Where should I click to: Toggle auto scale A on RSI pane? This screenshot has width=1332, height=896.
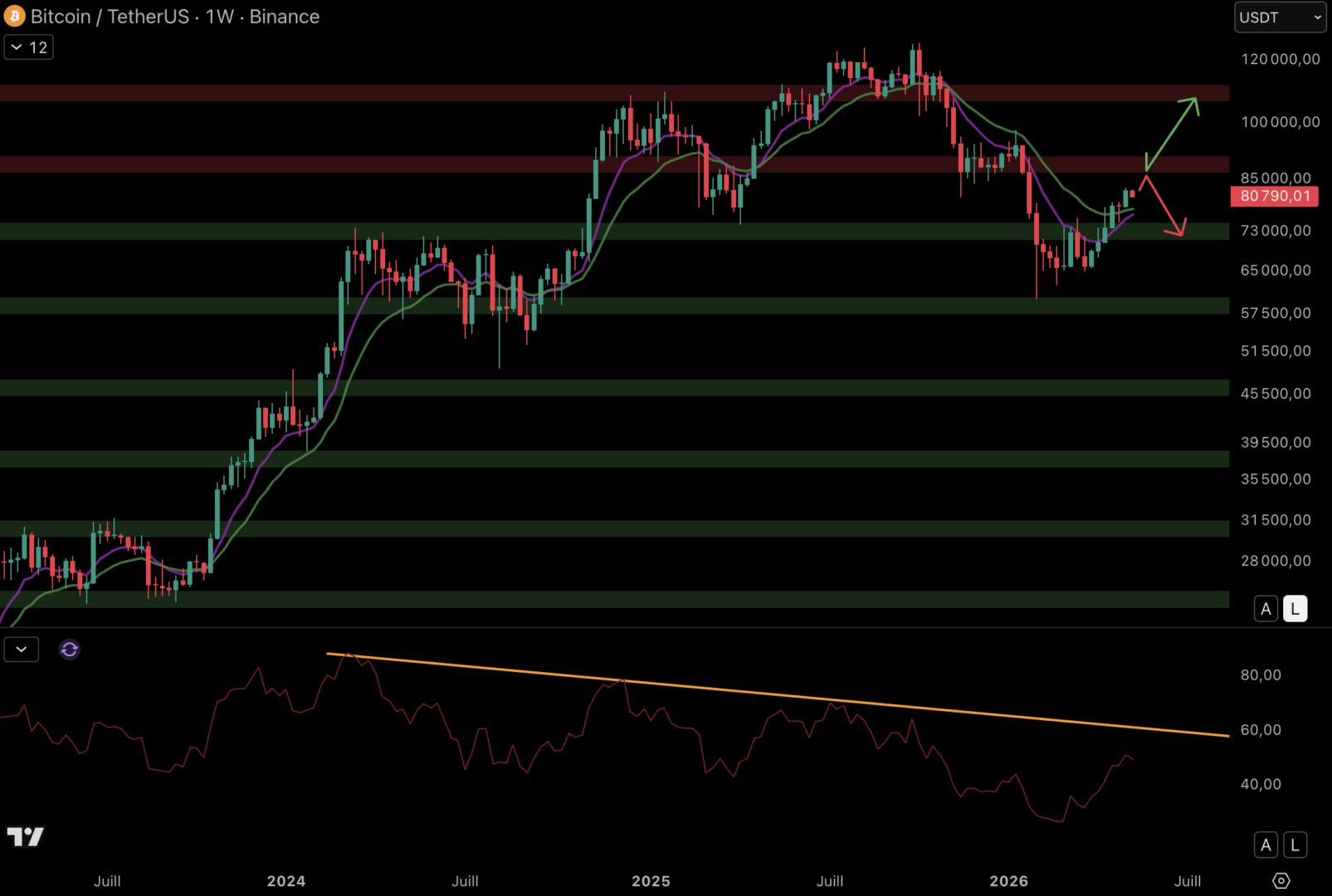(x=1266, y=845)
